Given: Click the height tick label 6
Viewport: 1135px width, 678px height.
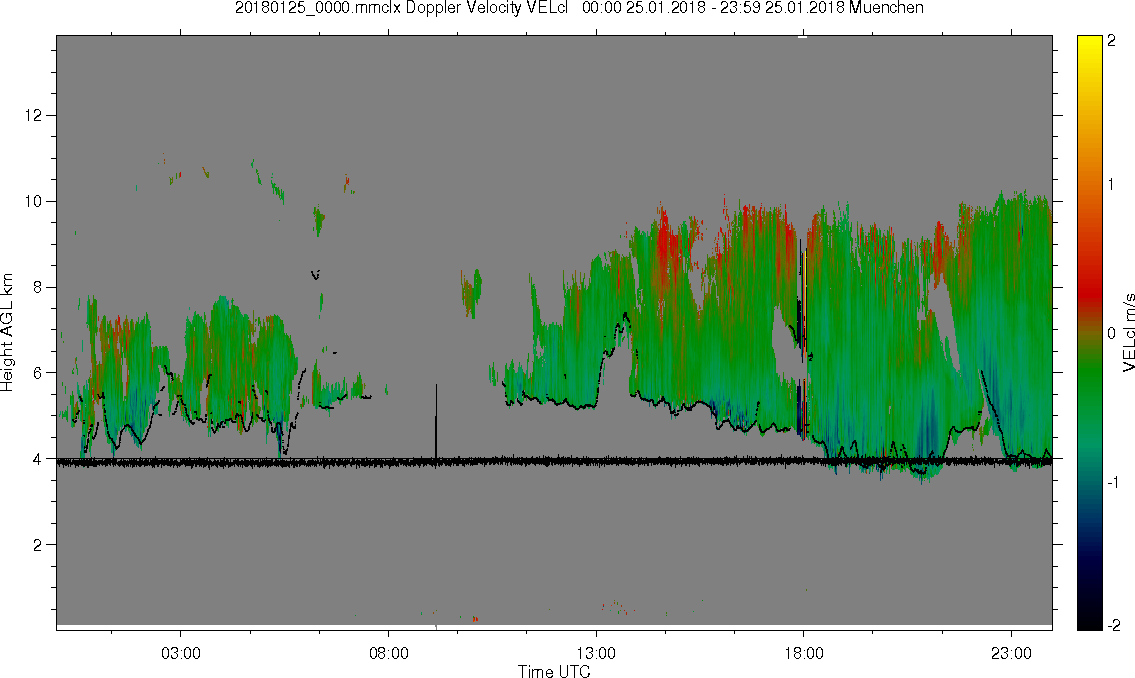Looking at the screenshot, I should 38,373.
